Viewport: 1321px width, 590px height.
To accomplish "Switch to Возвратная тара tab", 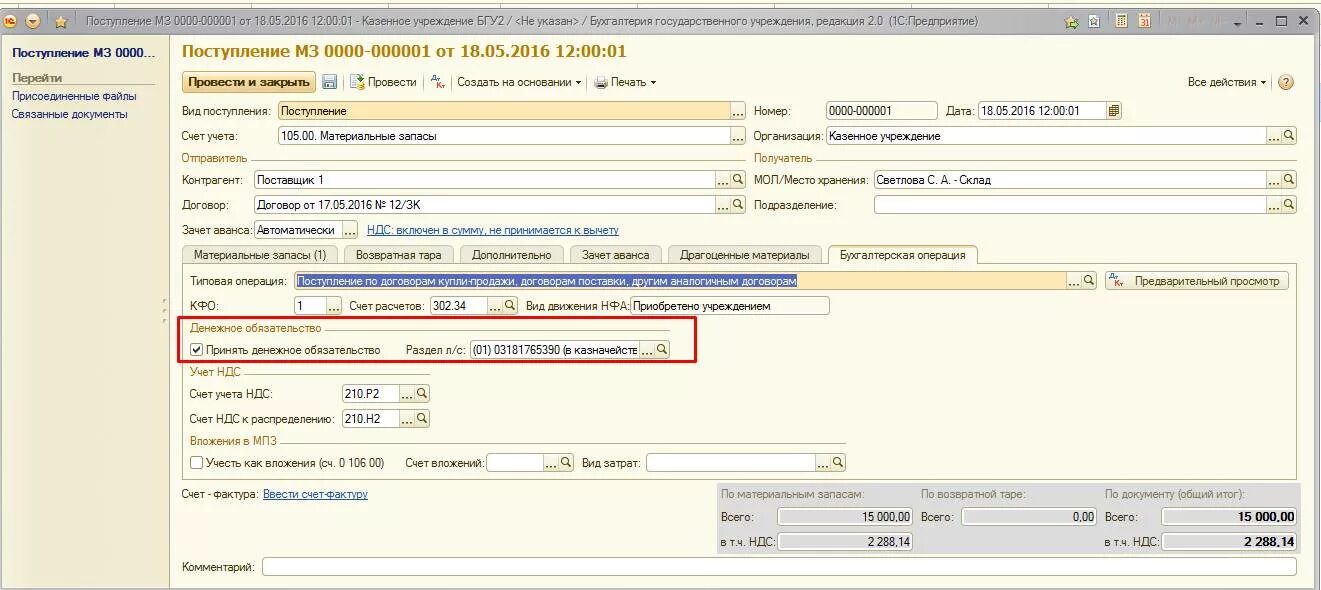I will pos(398,255).
